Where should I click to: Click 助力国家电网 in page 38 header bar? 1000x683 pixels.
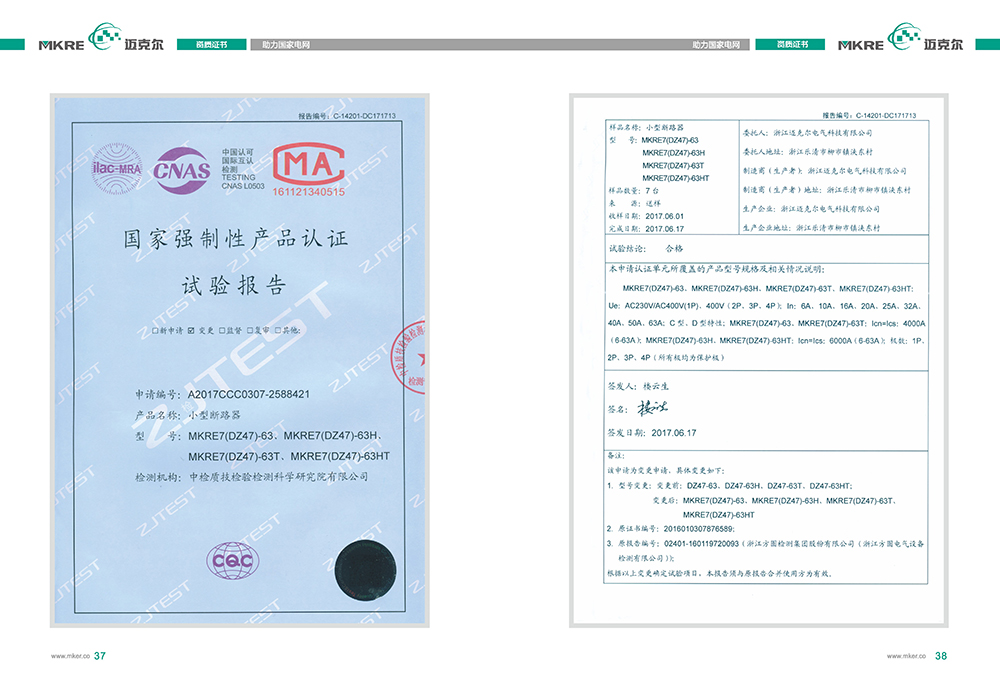(716, 45)
